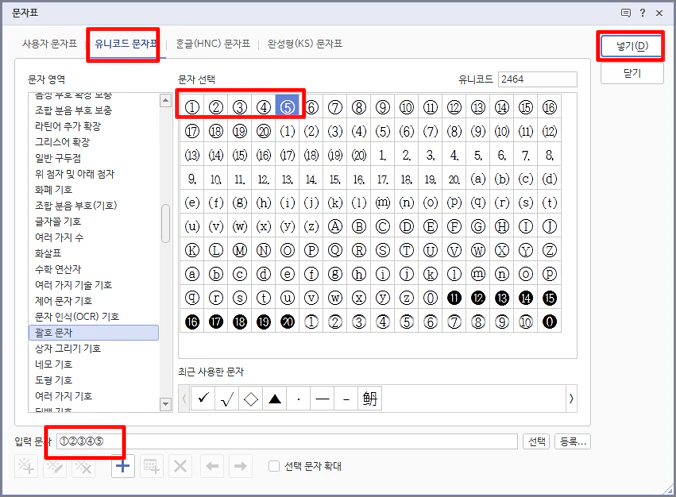
Task: Select 수학 연산자 category
Action: click(58, 269)
